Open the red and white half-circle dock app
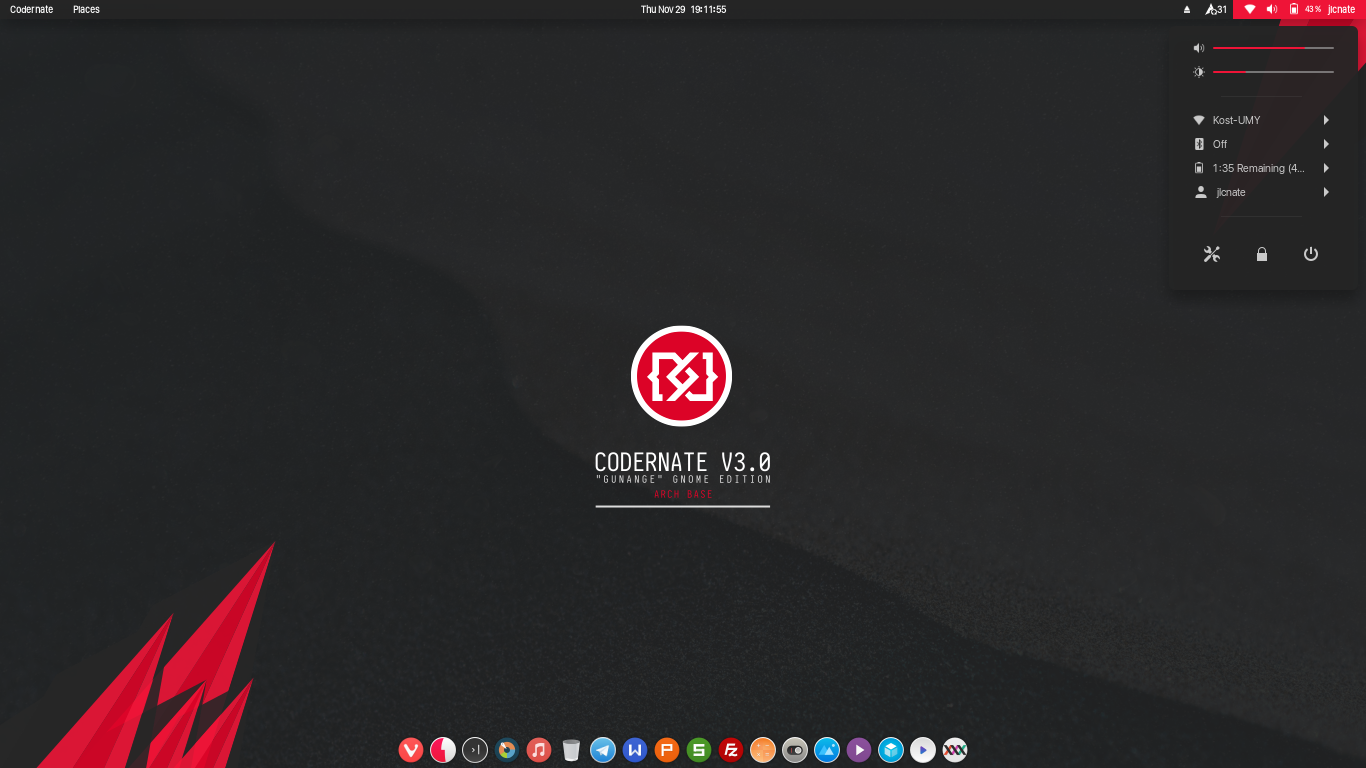Viewport: 1366px width, 768px height. point(443,750)
